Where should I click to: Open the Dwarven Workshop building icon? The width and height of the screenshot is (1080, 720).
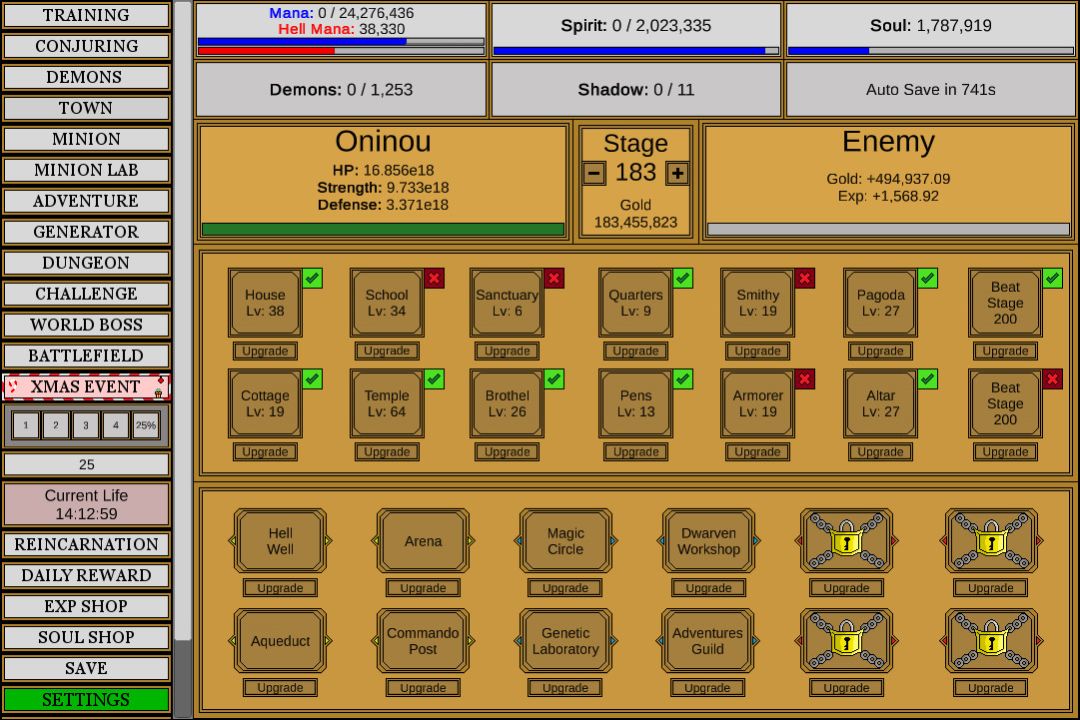pos(708,541)
